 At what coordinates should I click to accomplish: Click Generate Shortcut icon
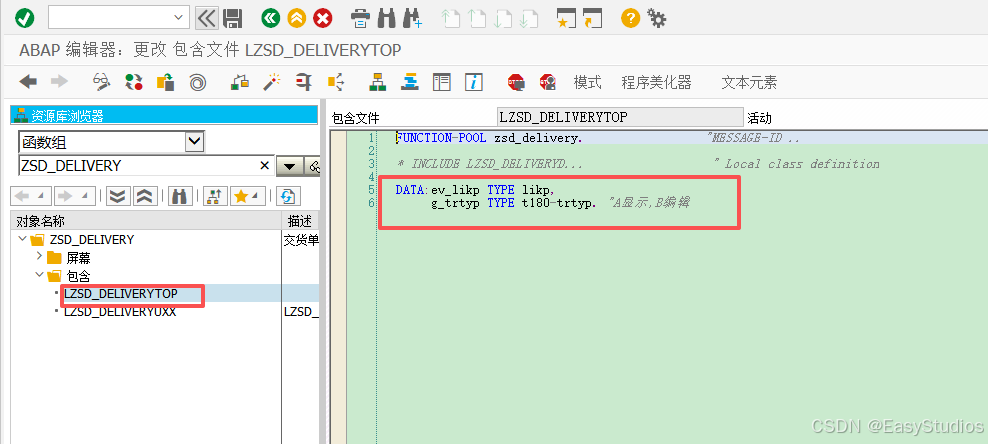pyautogui.click(x=592, y=18)
